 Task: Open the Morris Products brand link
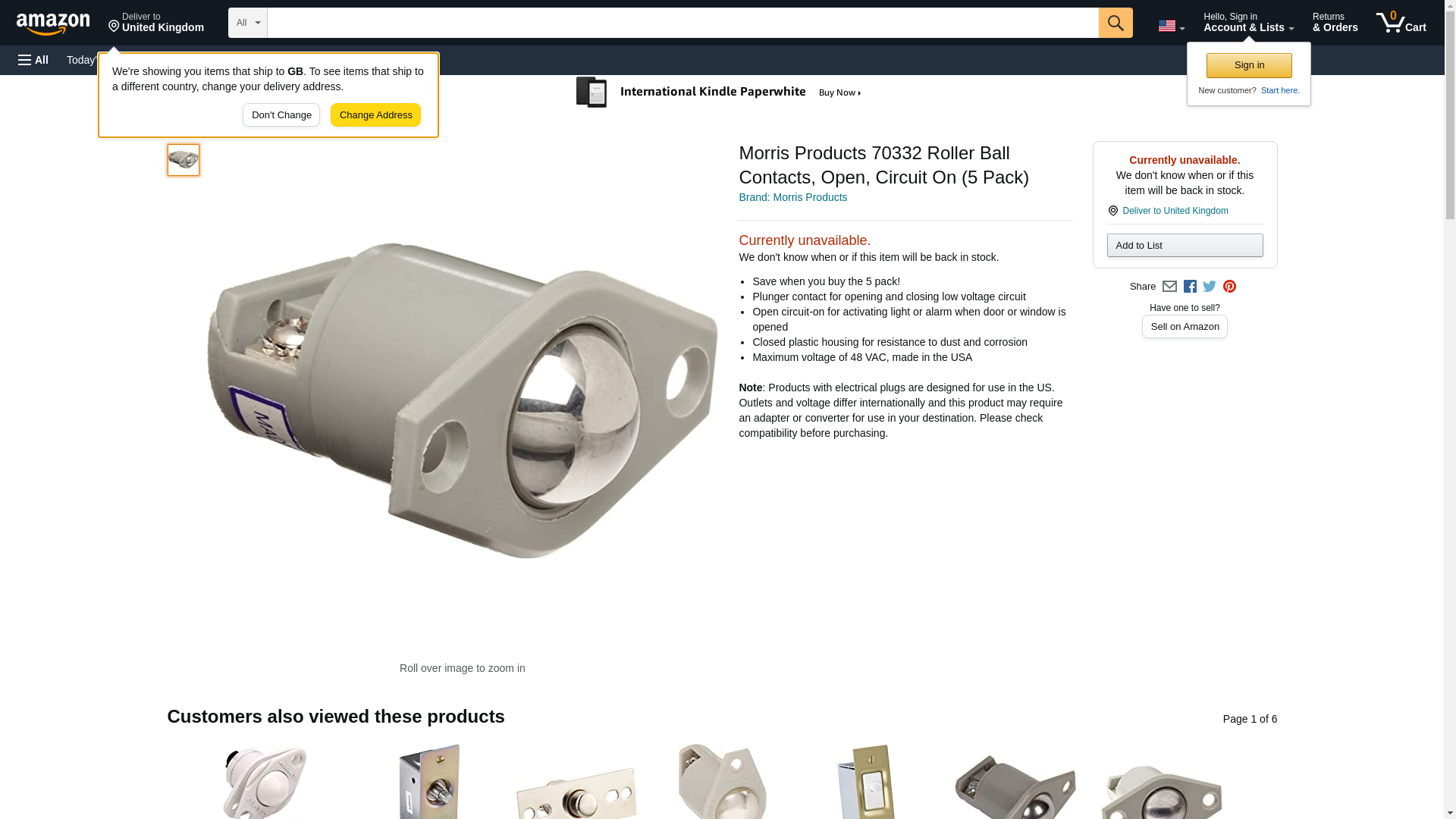(792, 197)
